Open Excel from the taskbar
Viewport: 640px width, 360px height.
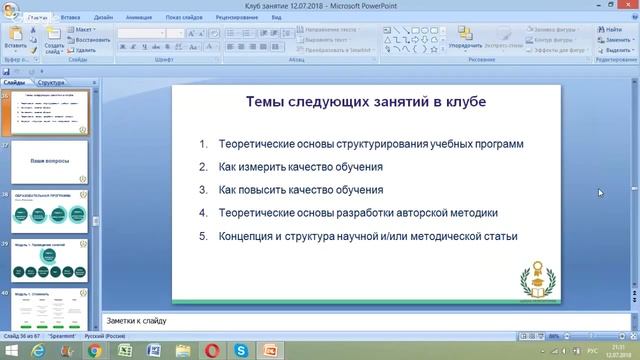[x=124, y=351]
